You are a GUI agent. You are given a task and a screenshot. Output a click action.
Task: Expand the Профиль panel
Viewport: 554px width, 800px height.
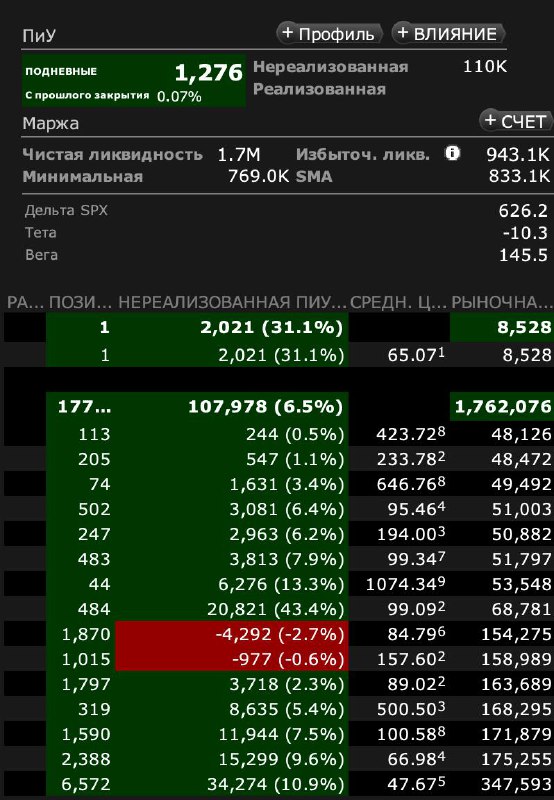tap(329, 34)
